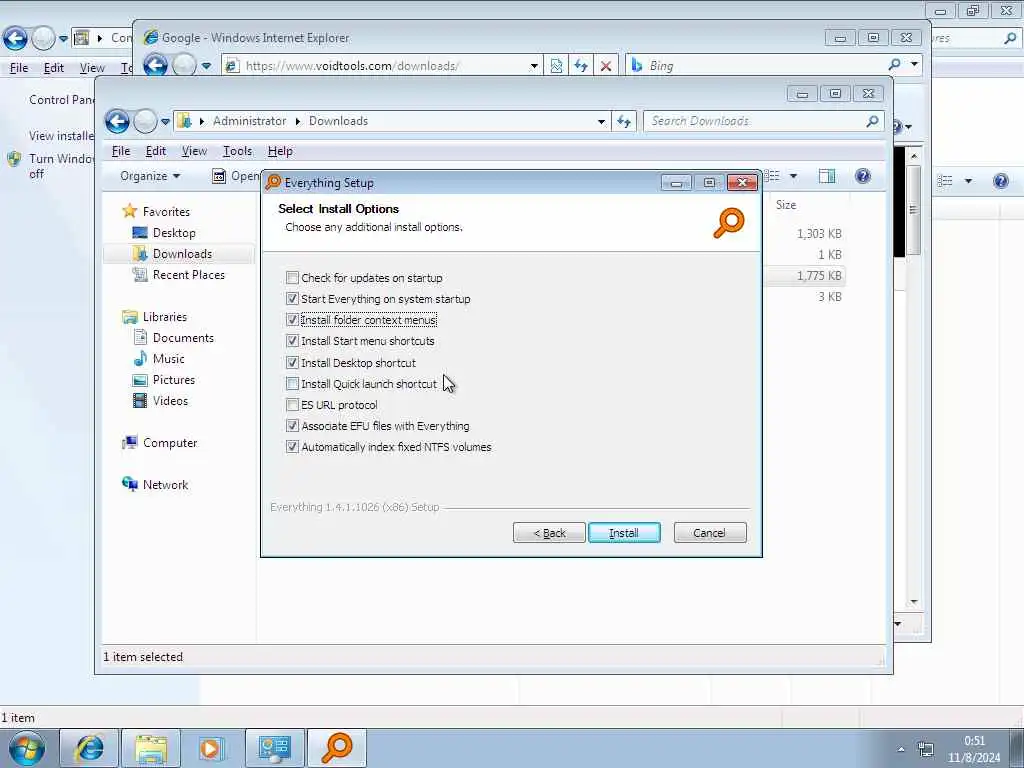Open Windows Explorer from the taskbar
1024x768 pixels.
[151, 748]
